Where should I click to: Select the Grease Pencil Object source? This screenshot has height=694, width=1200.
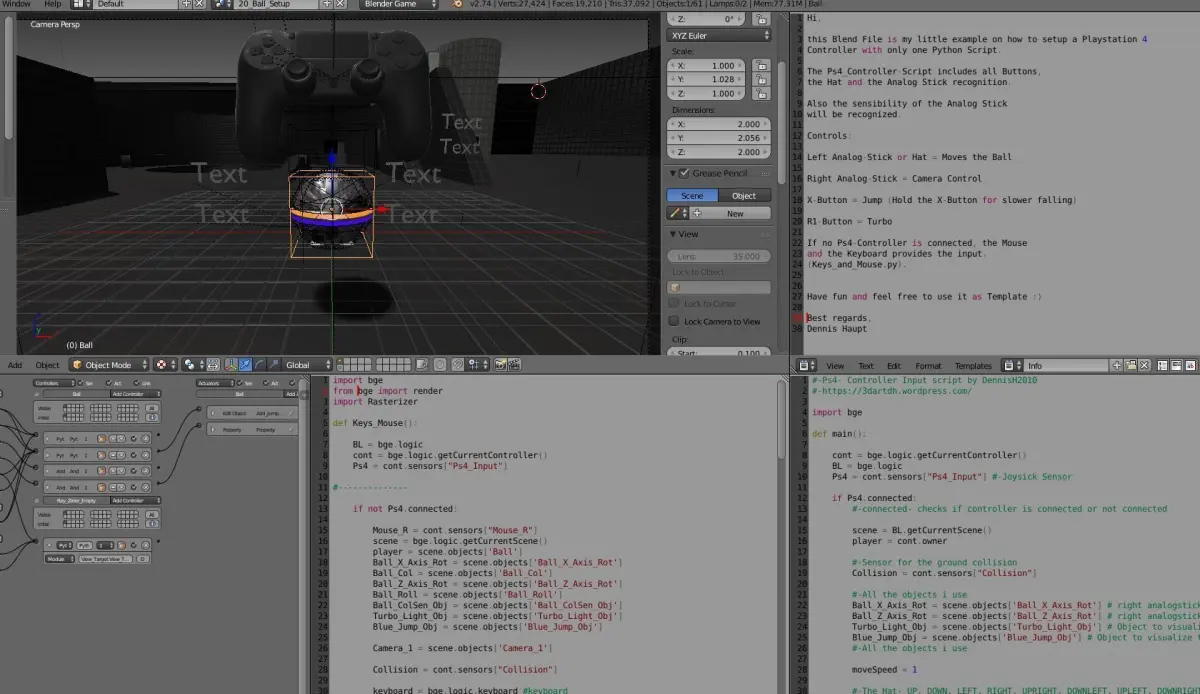(x=744, y=195)
